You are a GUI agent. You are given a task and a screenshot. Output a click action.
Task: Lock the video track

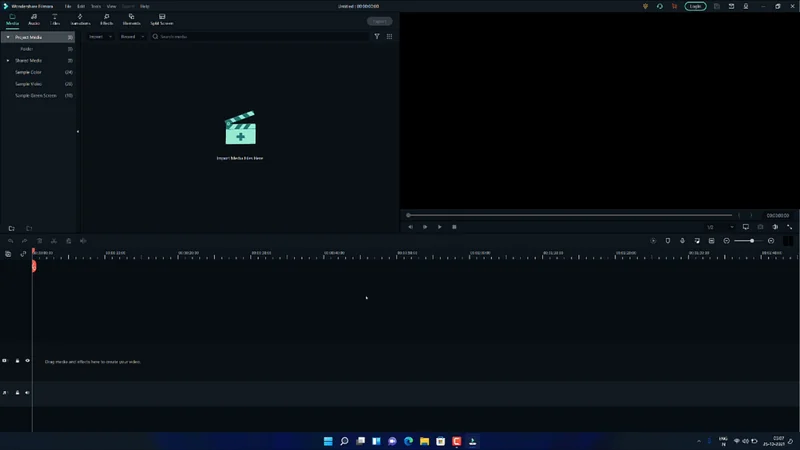pos(17,361)
